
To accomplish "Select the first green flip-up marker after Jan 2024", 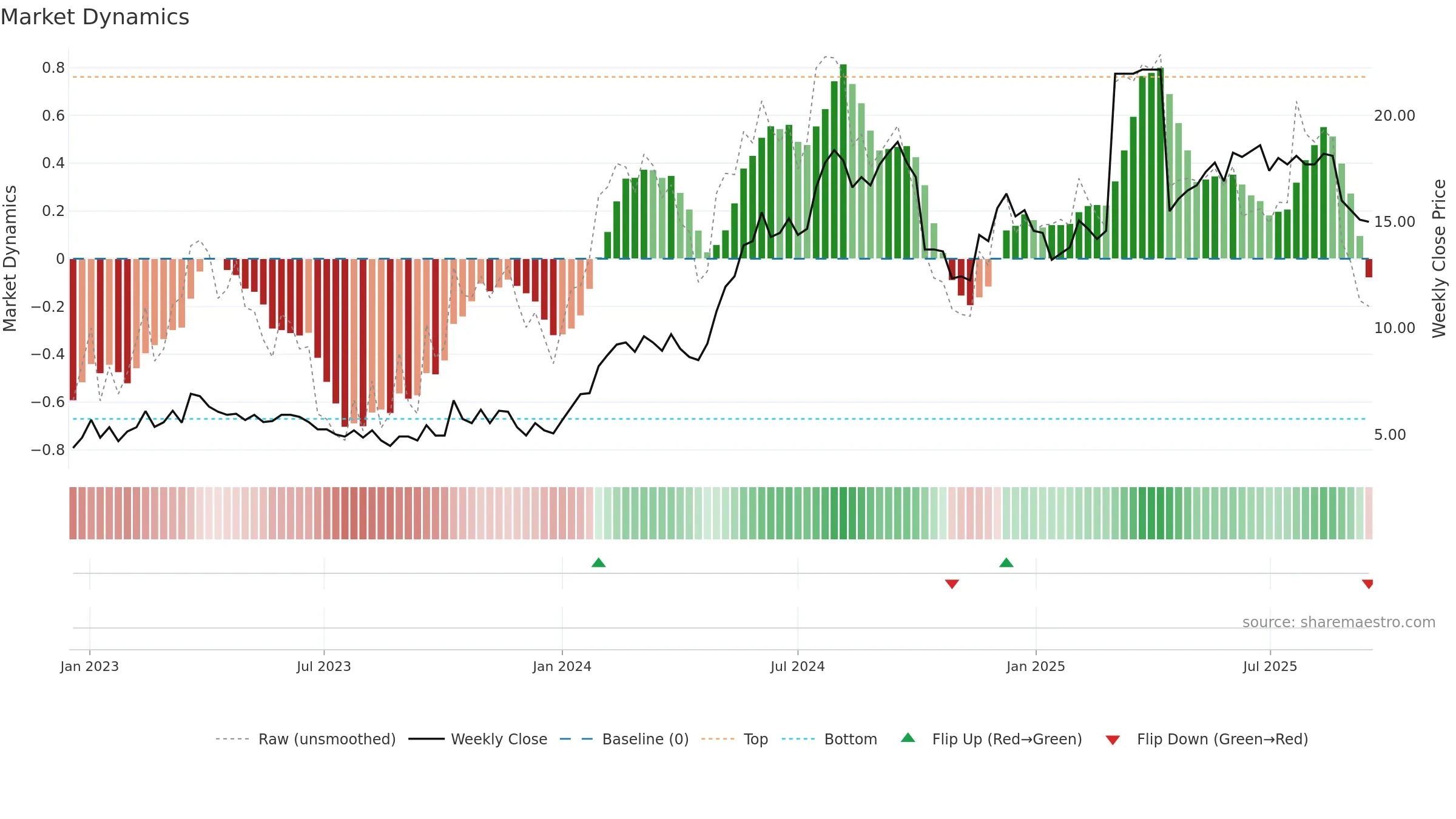I will click(x=599, y=563).
